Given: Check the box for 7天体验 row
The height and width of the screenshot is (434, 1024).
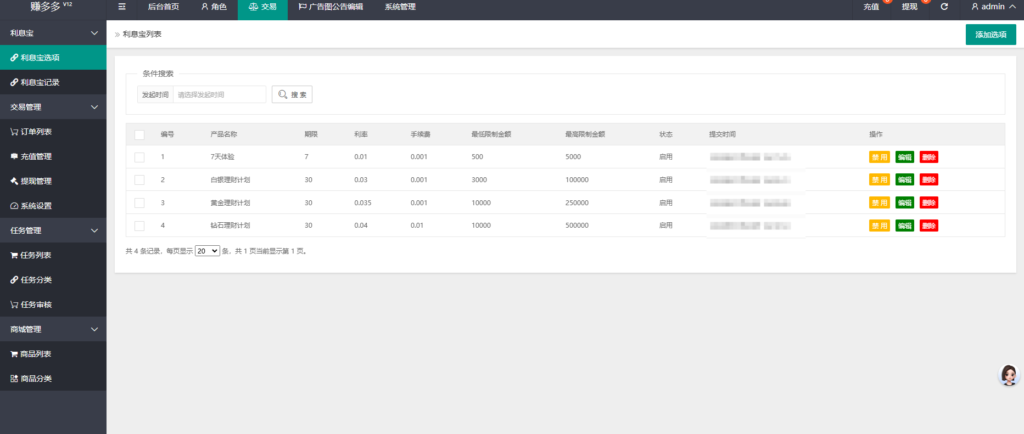Looking at the screenshot, I should 139,157.
